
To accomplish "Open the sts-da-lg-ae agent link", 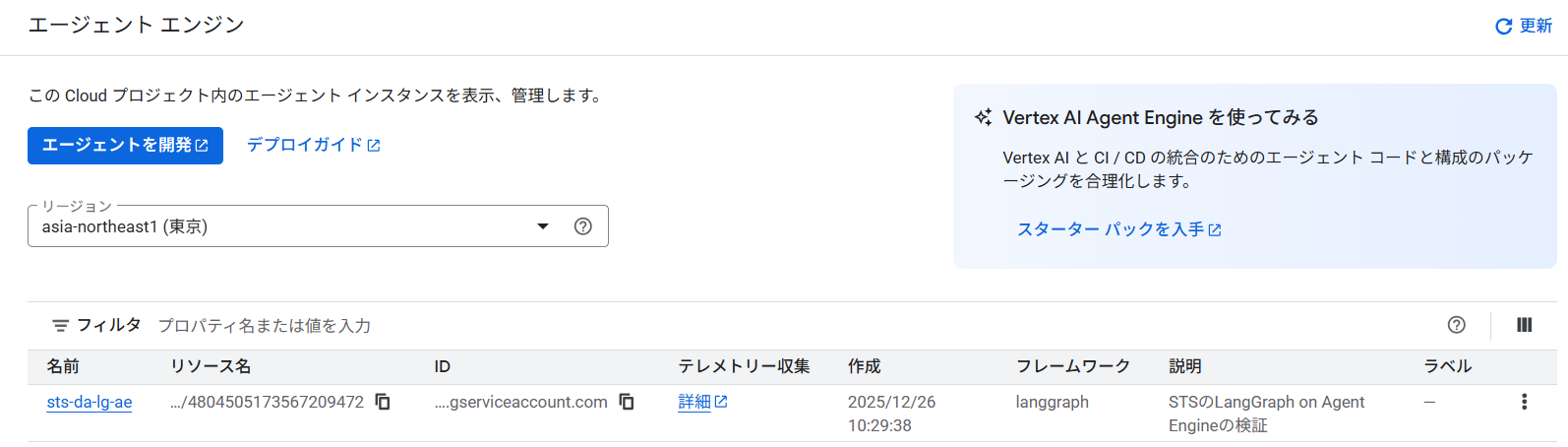I will pos(90,402).
